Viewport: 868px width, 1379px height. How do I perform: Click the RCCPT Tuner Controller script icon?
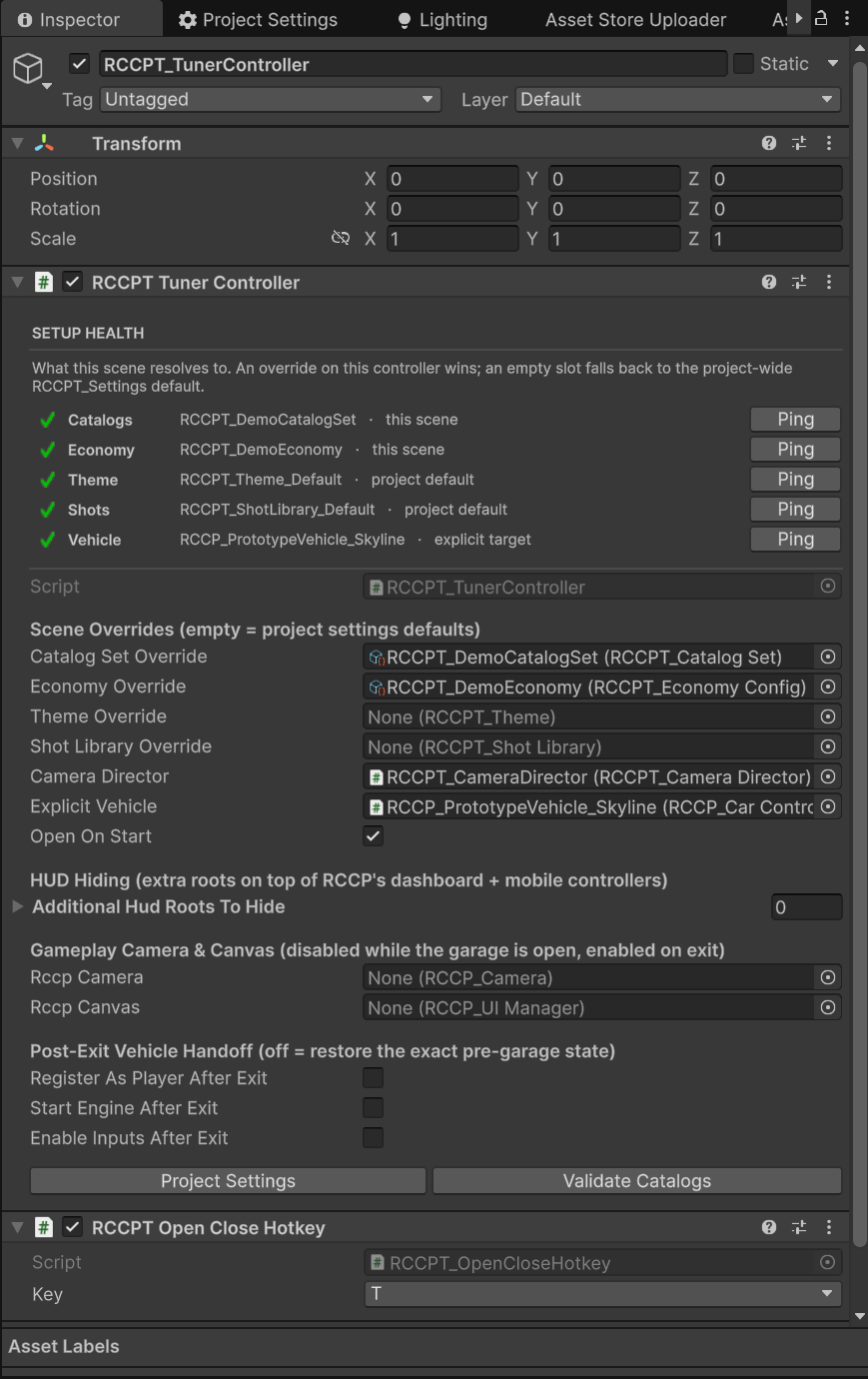44,282
